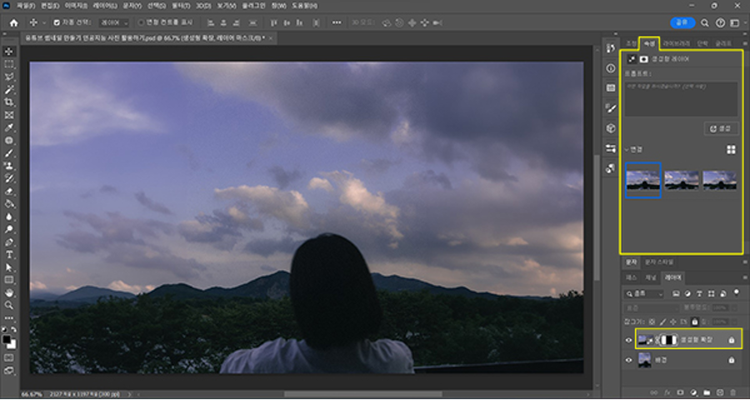Toggle the layer filter on/off switch
The image size is (750, 400).
(x=736, y=291)
